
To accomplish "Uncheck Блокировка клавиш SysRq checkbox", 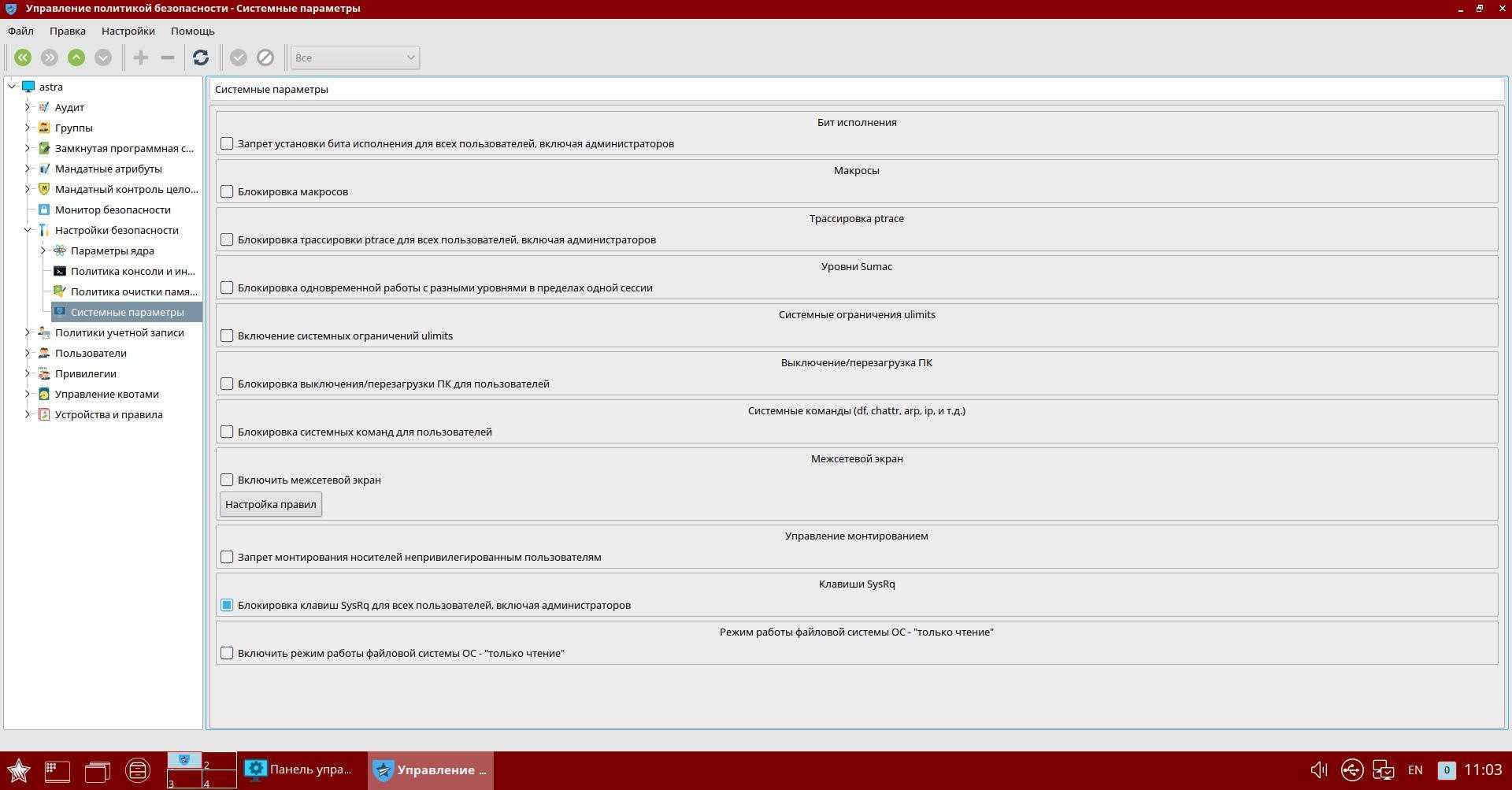I will tap(227, 605).
